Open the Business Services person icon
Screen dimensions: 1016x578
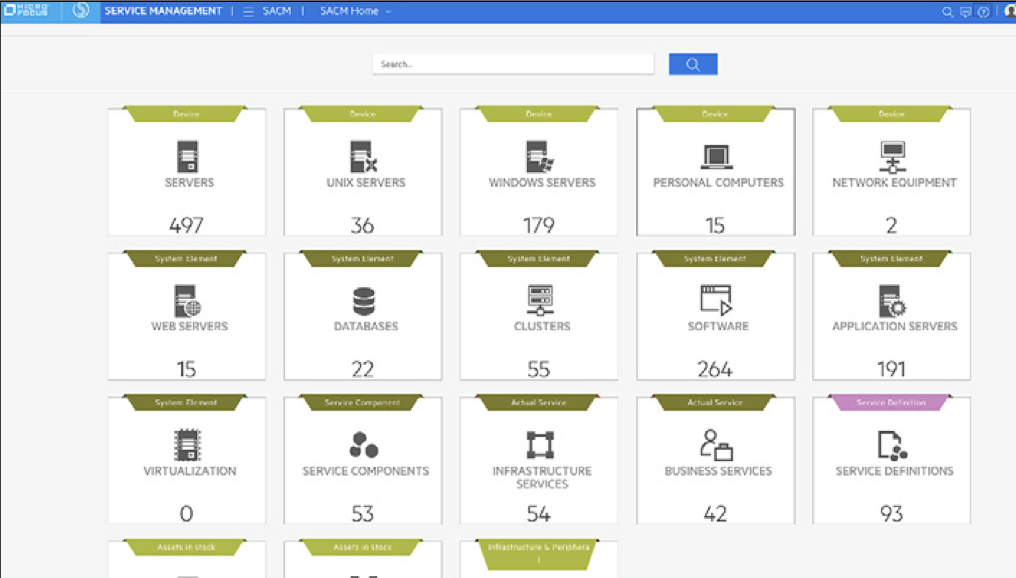tap(716, 445)
